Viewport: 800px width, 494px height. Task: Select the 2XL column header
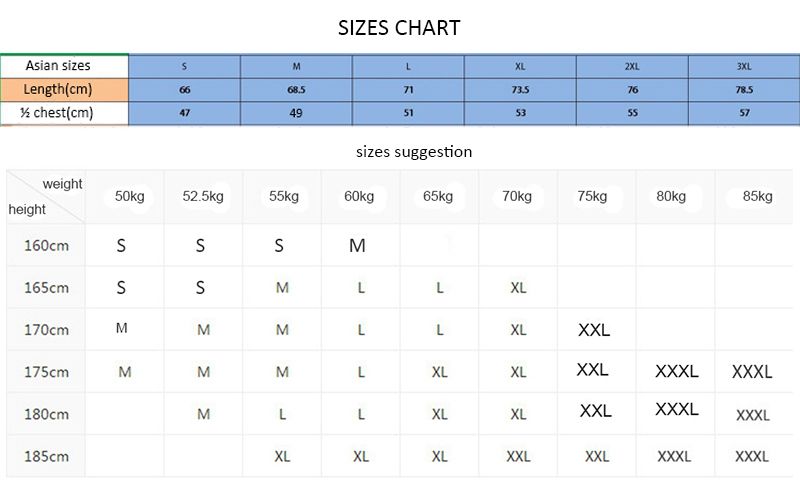coord(632,66)
